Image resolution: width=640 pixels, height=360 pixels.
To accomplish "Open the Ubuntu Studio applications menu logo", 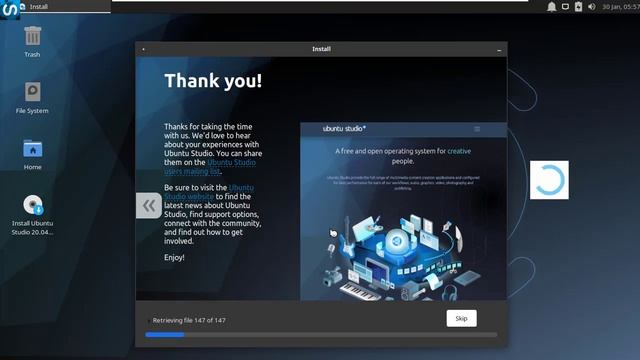I will point(10,9).
